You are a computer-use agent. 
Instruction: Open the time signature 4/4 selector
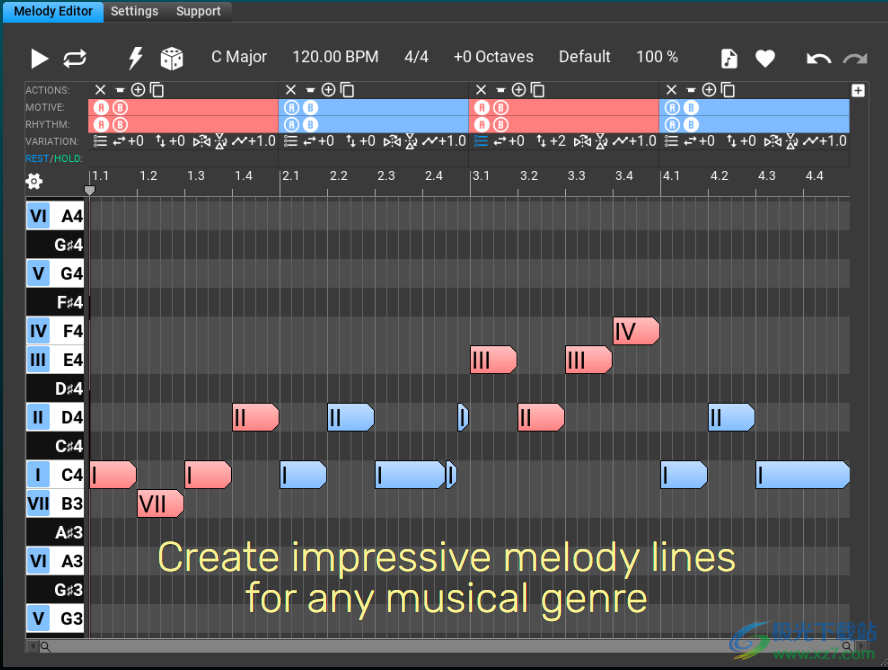pyautogui.click(x=417, y=57)
